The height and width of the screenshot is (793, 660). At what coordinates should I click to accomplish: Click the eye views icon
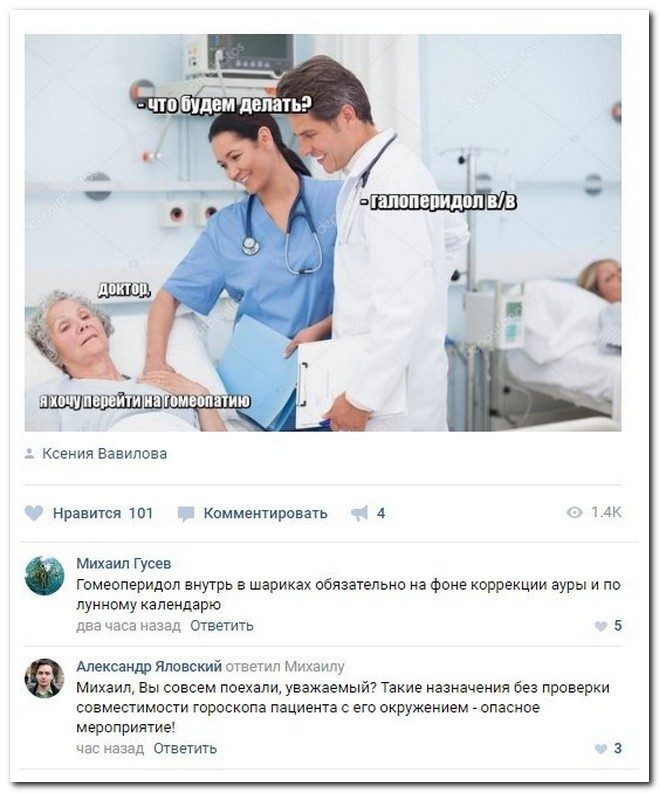[575, 513]
